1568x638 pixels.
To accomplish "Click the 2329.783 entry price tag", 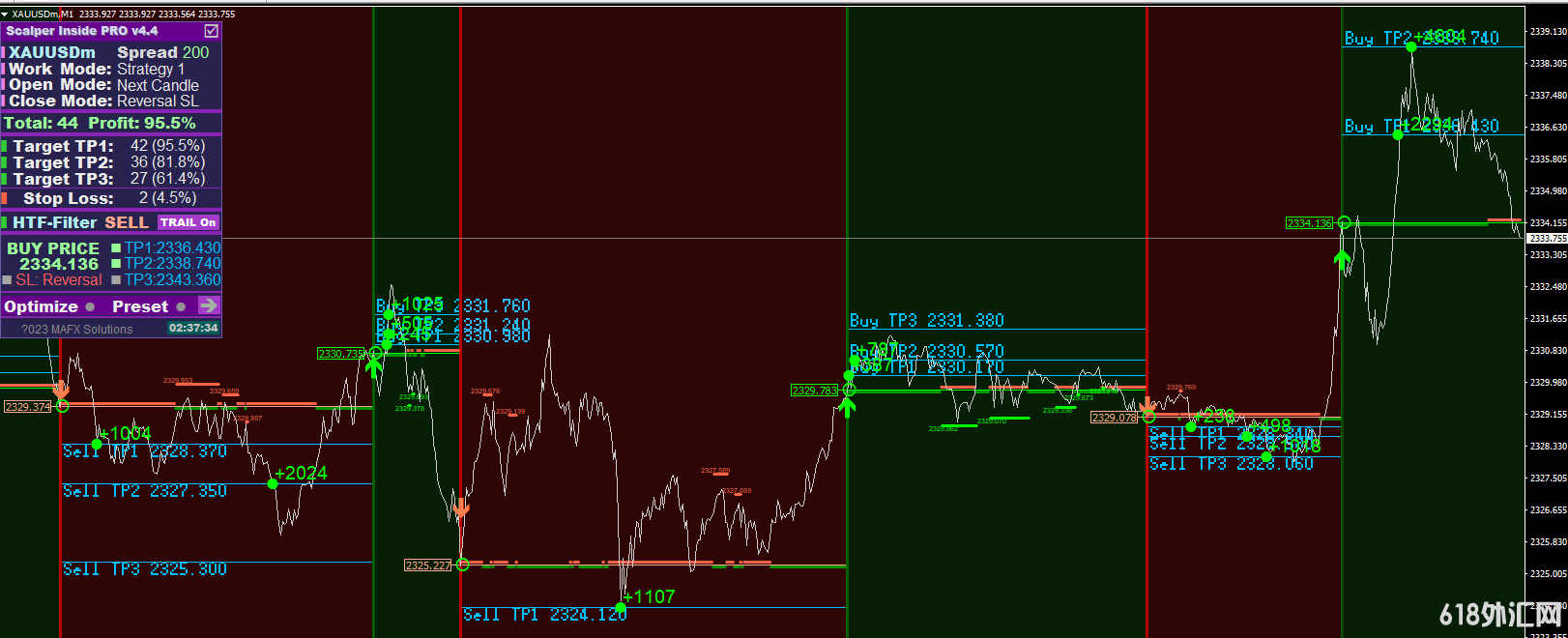I will [x=815, y=391].
